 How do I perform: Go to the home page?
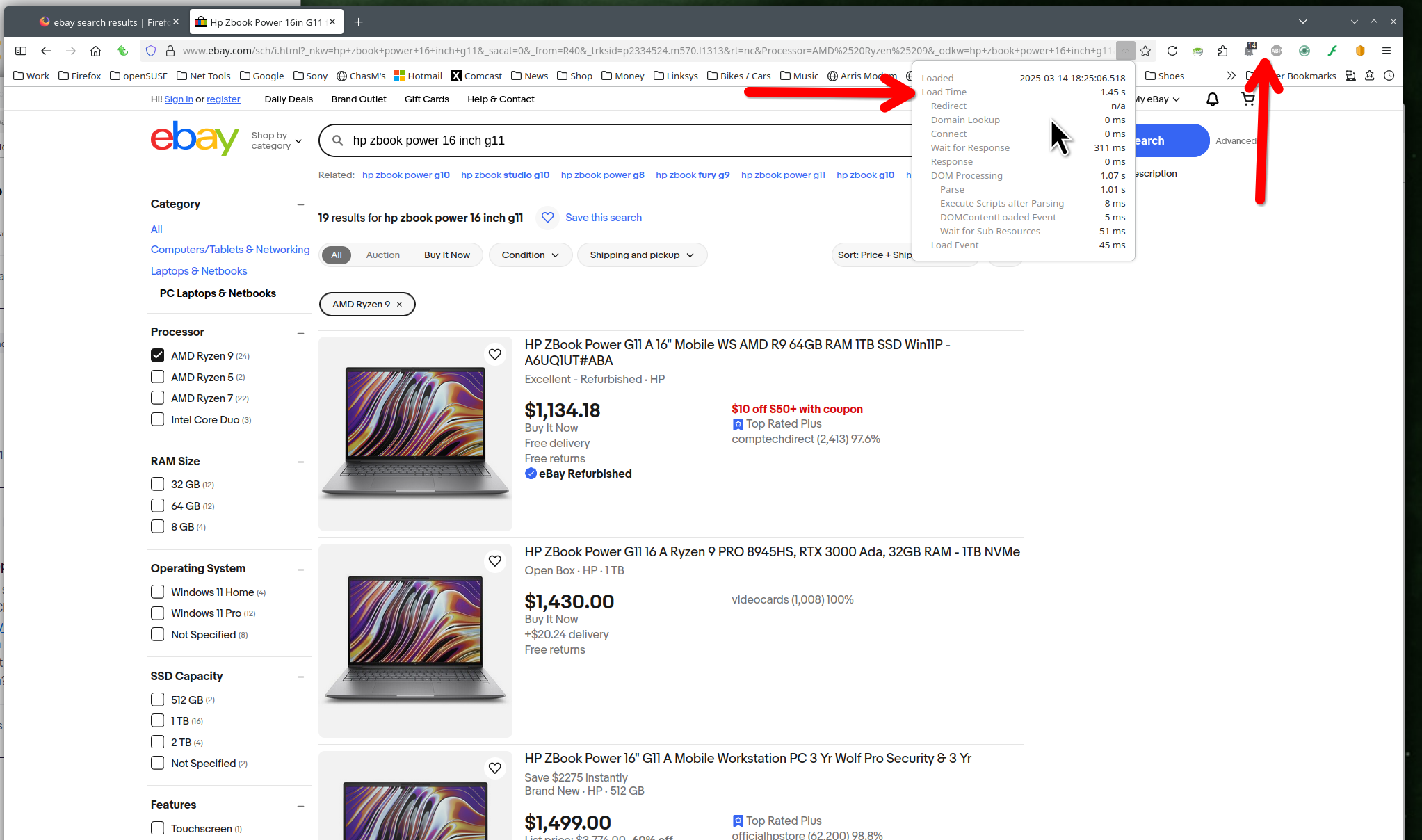96,51
